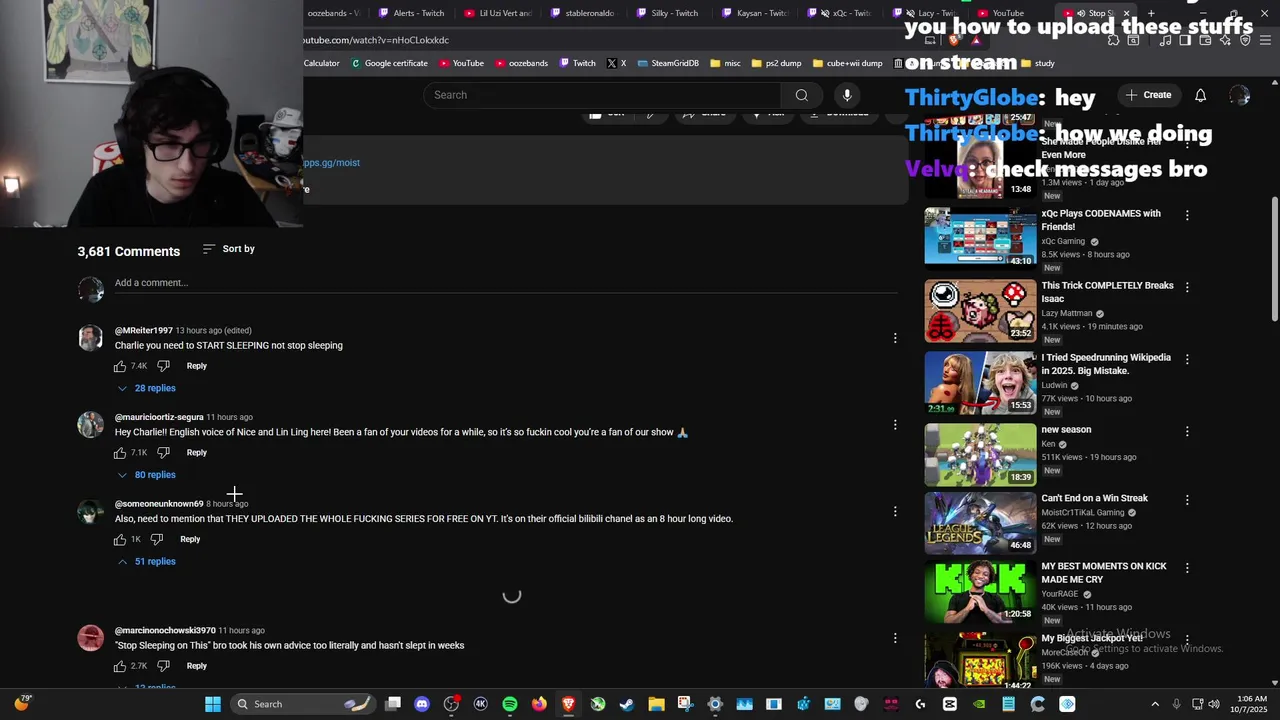The height and width of the screenshot is (720, 1280).
Task: Collapse the 51 replies thread
Action: (146, 561)
